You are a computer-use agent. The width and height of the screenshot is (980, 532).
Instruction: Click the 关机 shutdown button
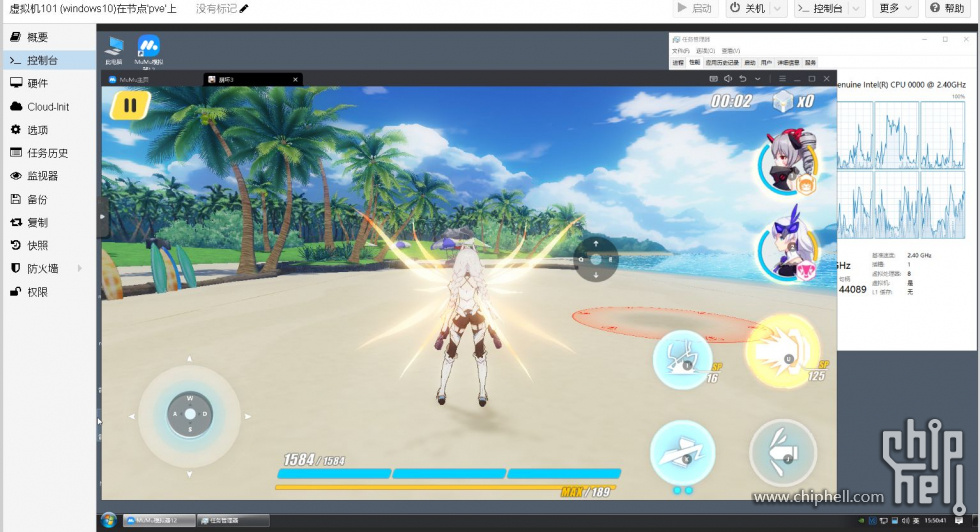pyautogui.click(x=748, y=8)
